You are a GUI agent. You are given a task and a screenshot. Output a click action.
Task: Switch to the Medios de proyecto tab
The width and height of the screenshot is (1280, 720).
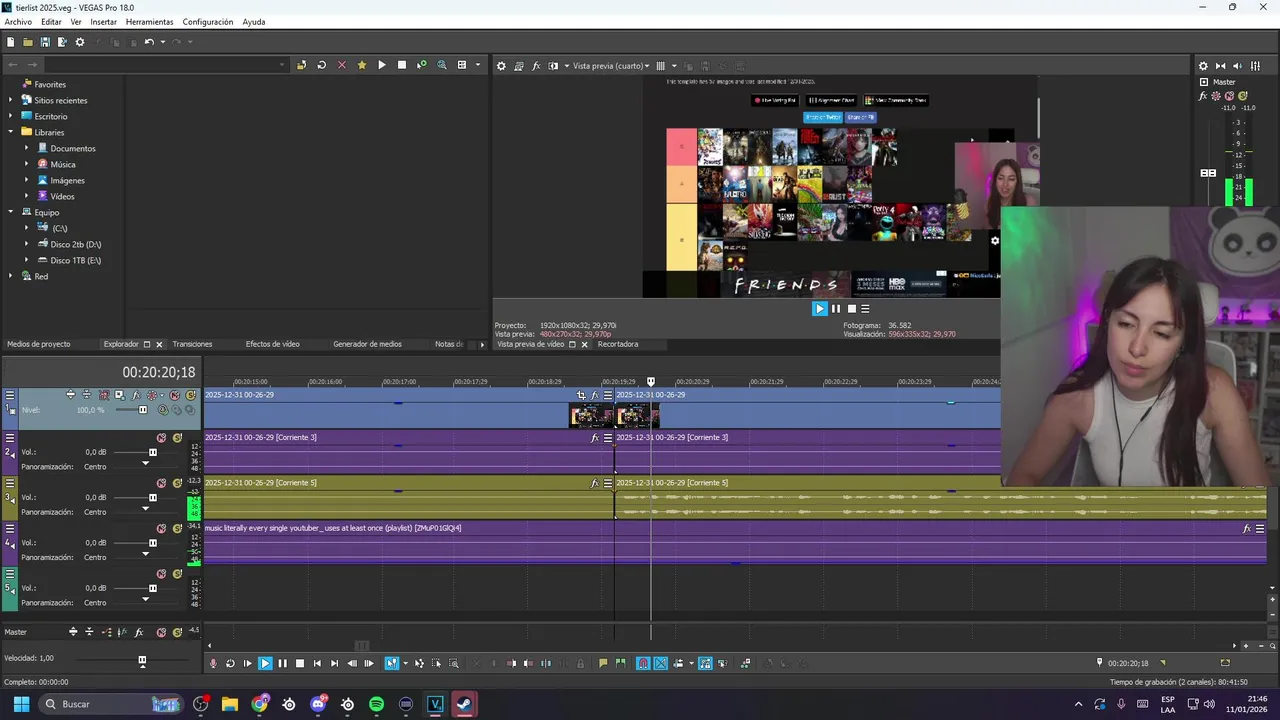click(39, 344)
